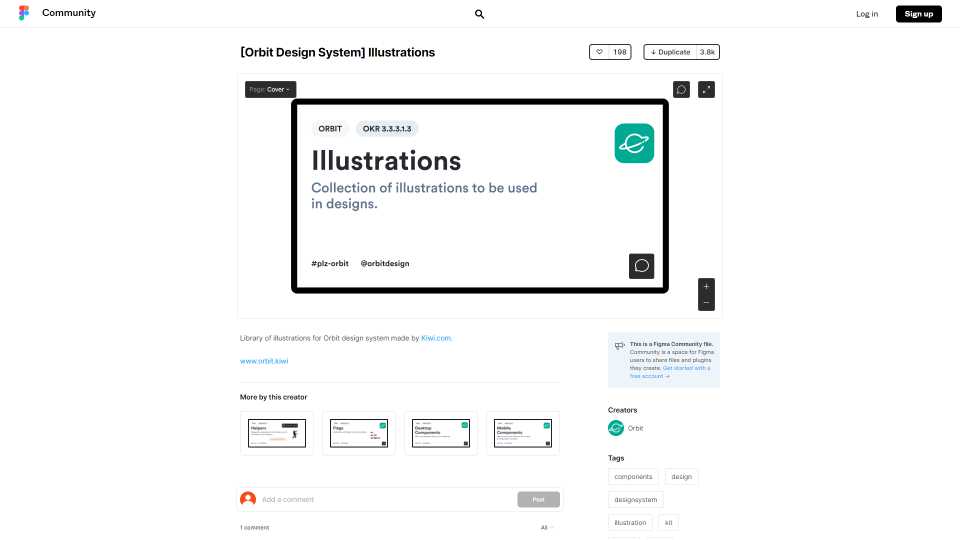Go to Community in the header
The image size is (960, 540).
[x=69, y=13]
